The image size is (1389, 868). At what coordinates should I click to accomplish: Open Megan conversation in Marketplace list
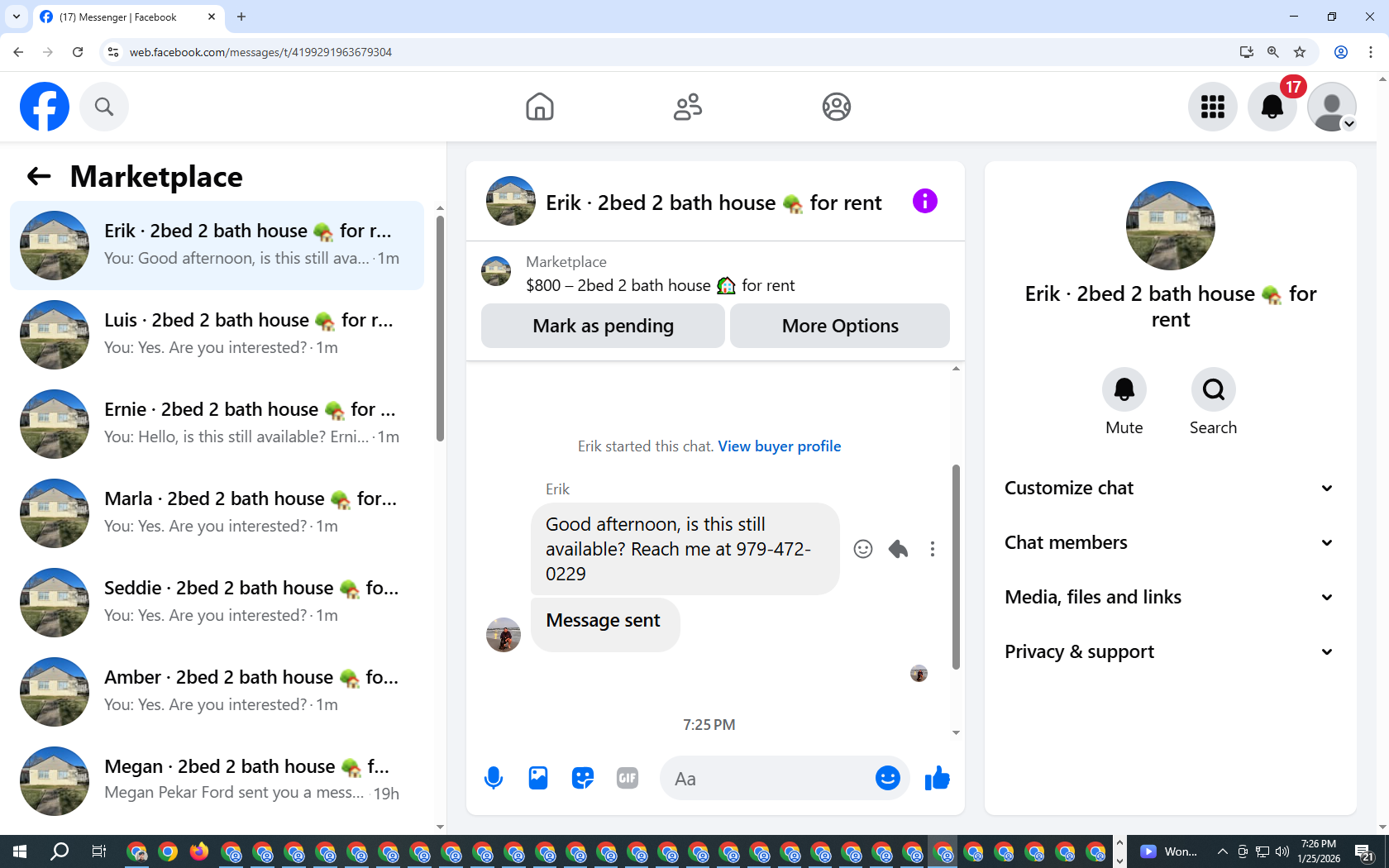click(x=217, y=781)
